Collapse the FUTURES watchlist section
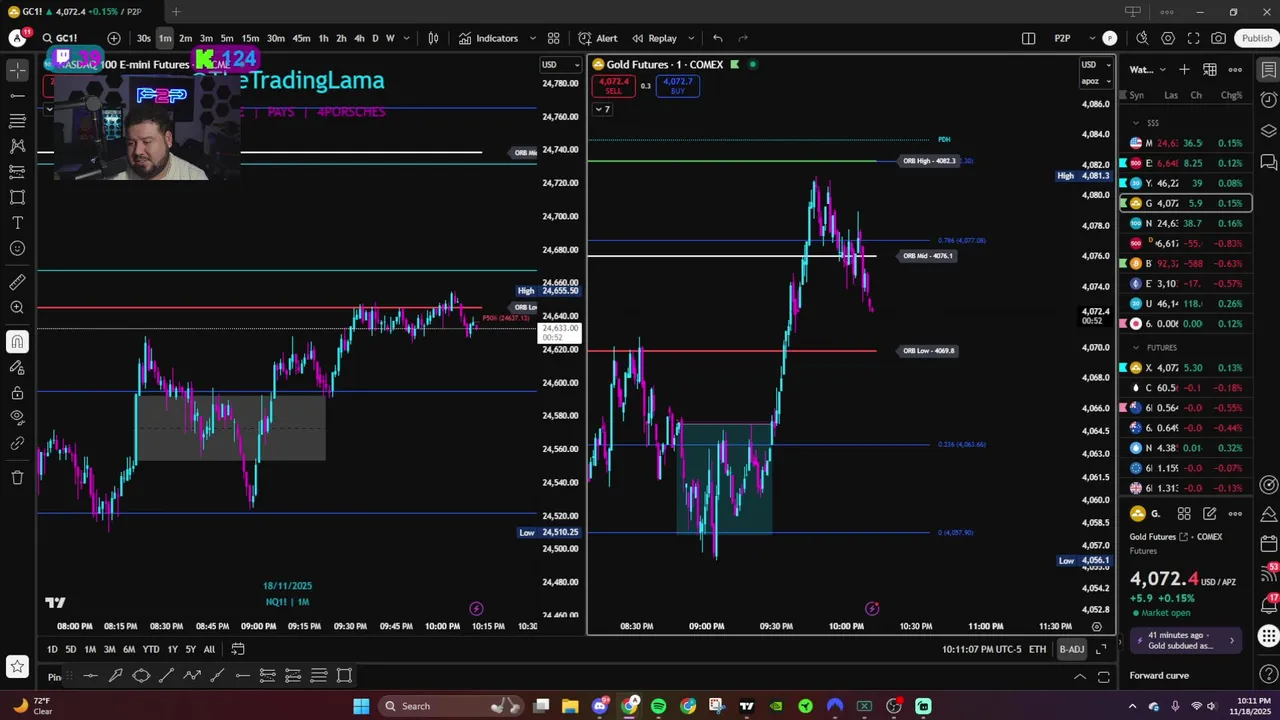Viewport: 1280px width, 720px height. 1135,347
